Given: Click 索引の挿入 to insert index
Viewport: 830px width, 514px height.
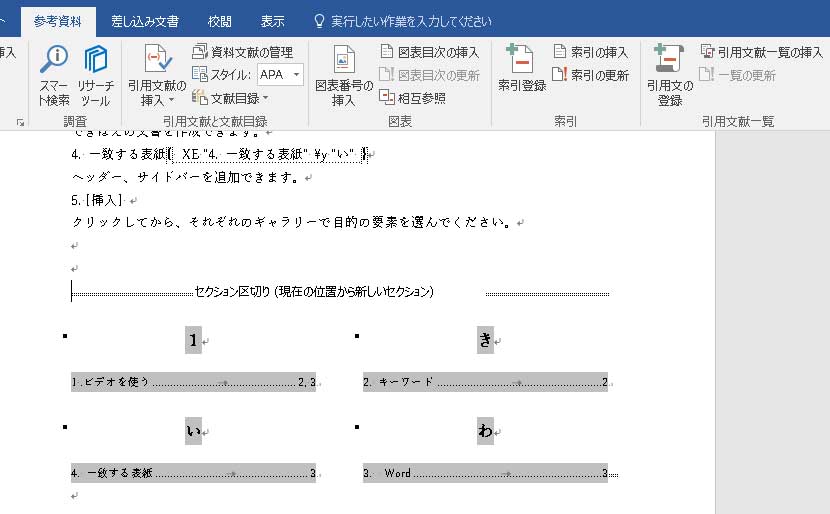Looking at the screenshot, I should point(590,52).
